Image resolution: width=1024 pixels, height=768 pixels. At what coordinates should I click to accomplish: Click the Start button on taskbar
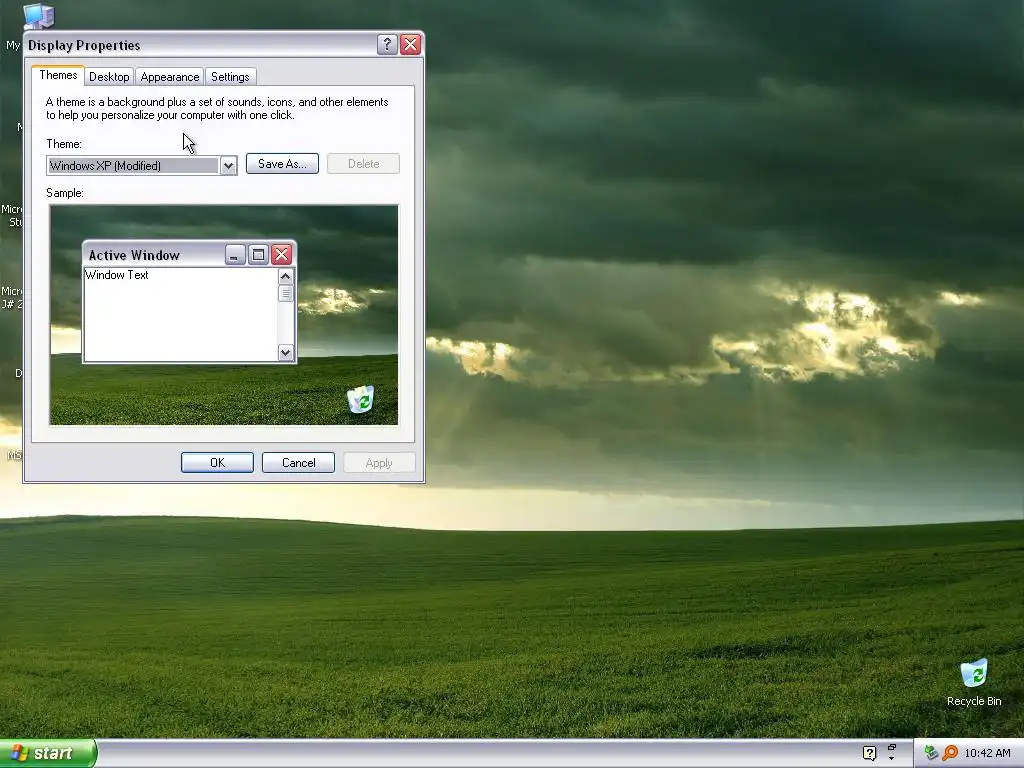[x=48, y=753]
